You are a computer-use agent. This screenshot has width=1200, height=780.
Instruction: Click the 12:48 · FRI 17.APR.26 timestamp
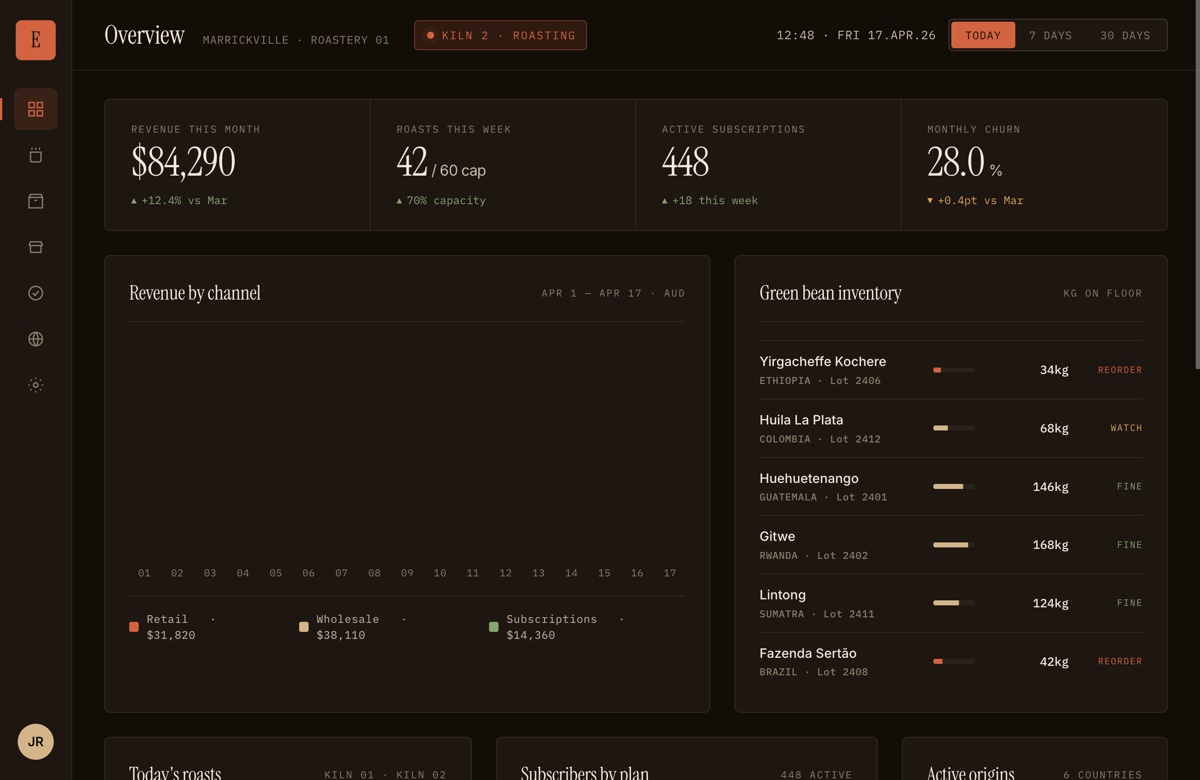click(x=856, y=35)
